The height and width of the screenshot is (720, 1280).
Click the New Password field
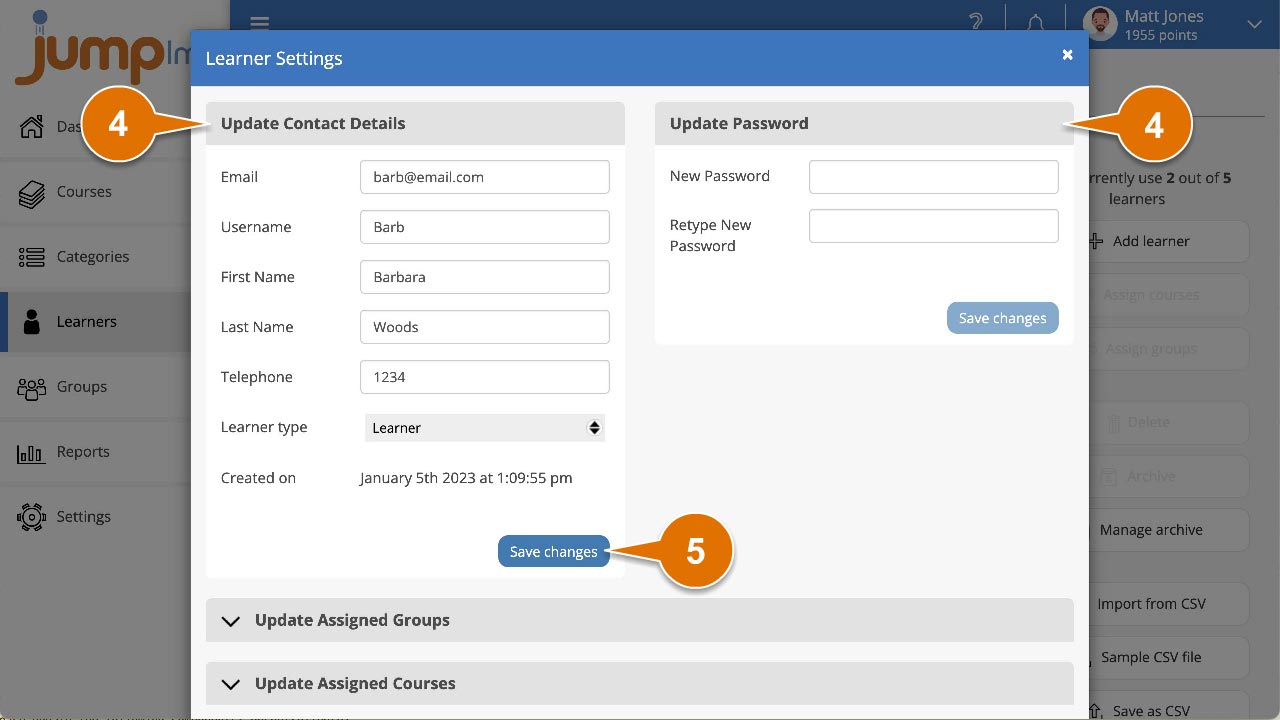(934, 176)
